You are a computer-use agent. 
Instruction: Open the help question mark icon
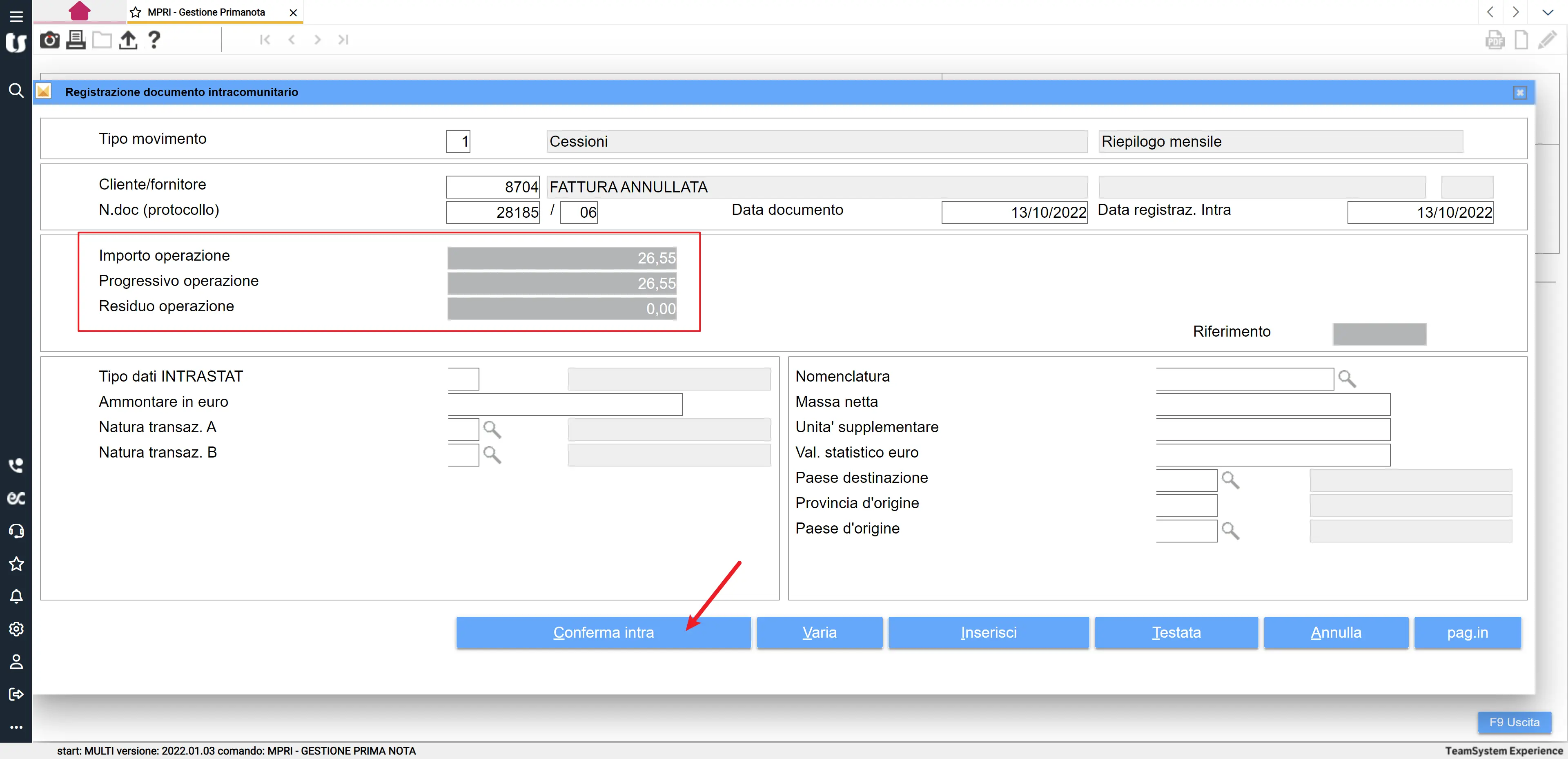154,40
